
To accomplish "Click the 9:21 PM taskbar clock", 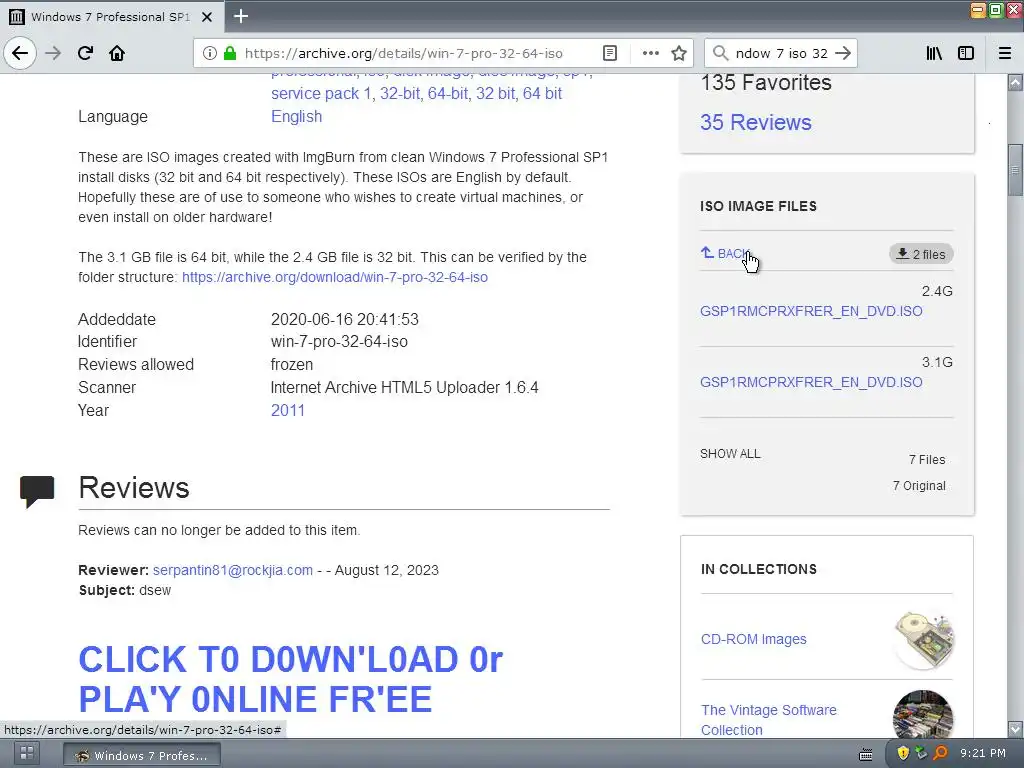I will (x=983, y=753).
